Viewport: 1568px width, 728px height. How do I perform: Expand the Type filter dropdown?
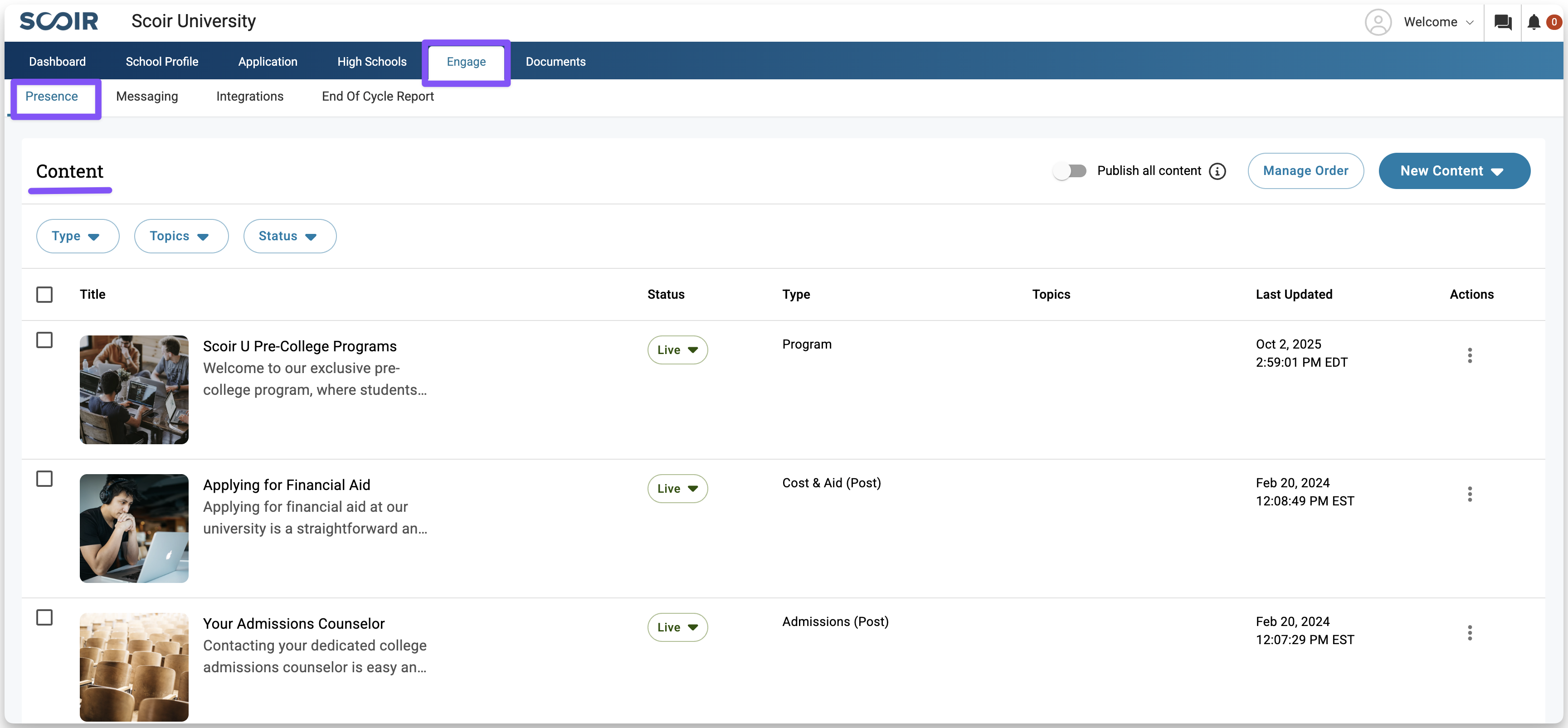77,236
